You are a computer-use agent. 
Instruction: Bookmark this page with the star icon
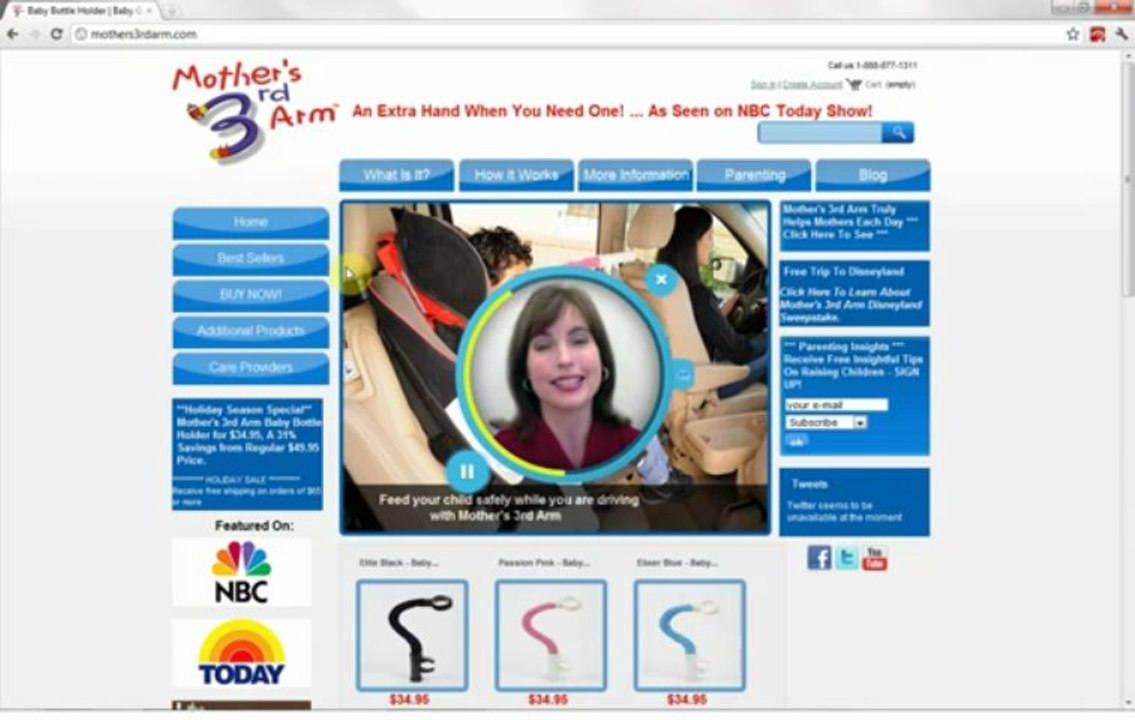(x=1073, y=34)
